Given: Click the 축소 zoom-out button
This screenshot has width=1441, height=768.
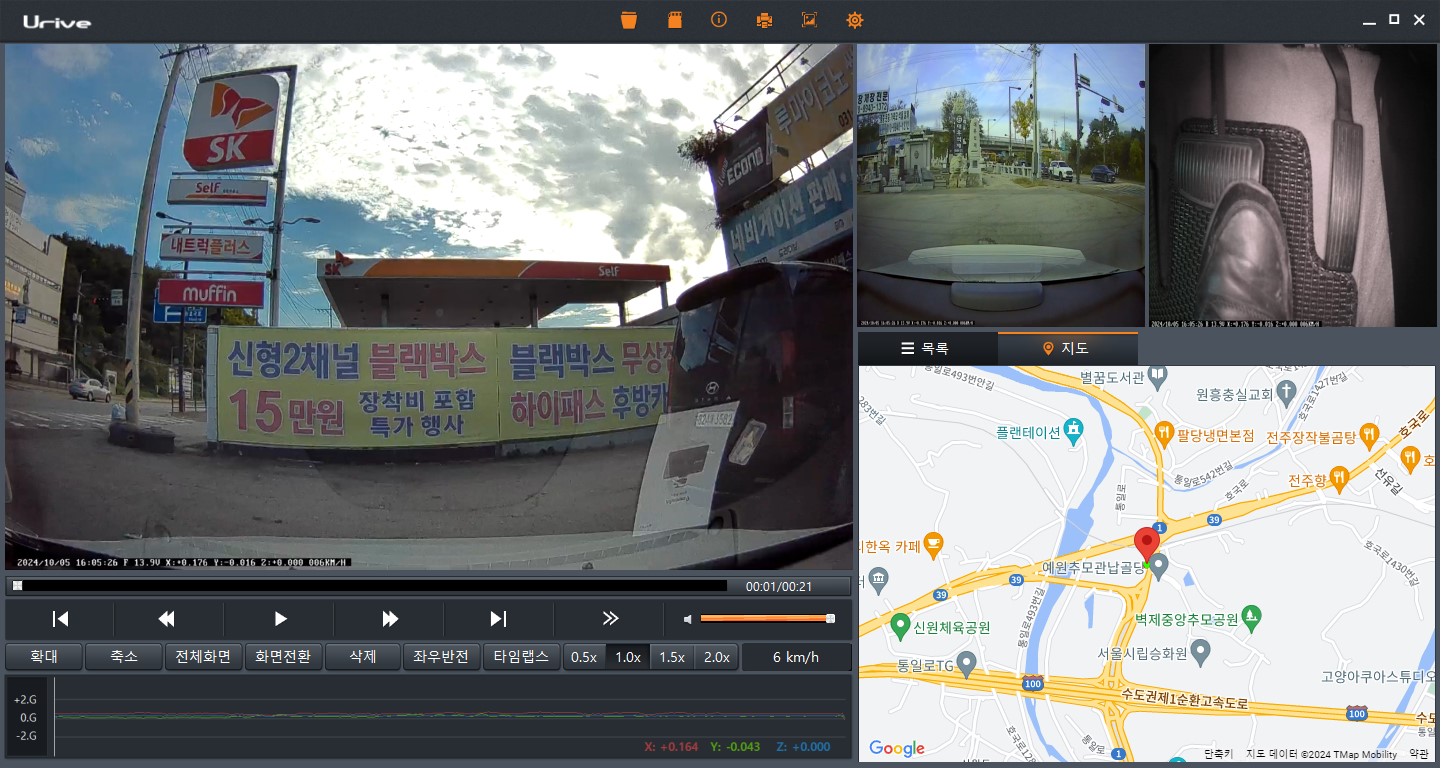Looking at the screenshot, I should (x=123, y=657).
